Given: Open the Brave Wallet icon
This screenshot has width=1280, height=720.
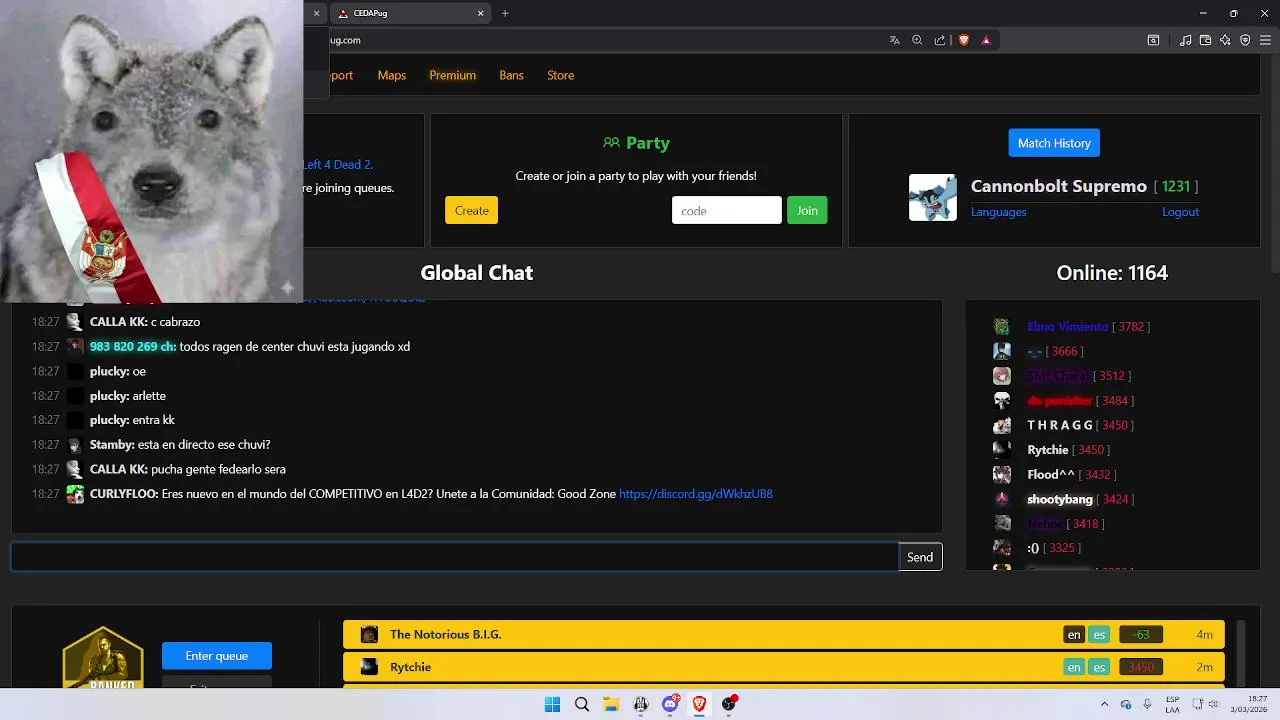Looking at the screenshot, I should (1205, 40).
